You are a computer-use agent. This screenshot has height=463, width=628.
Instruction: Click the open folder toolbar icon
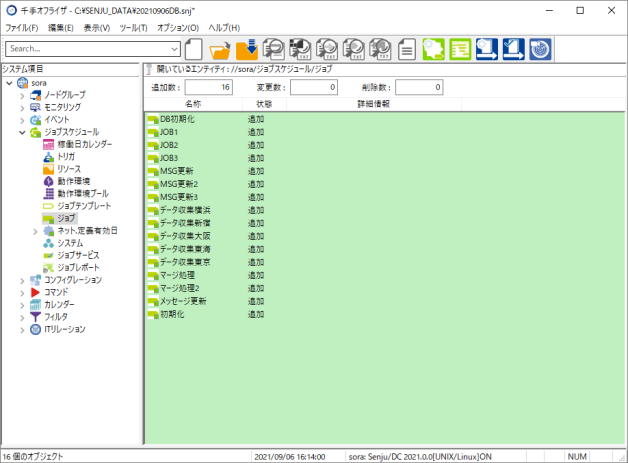coord(220,49)
